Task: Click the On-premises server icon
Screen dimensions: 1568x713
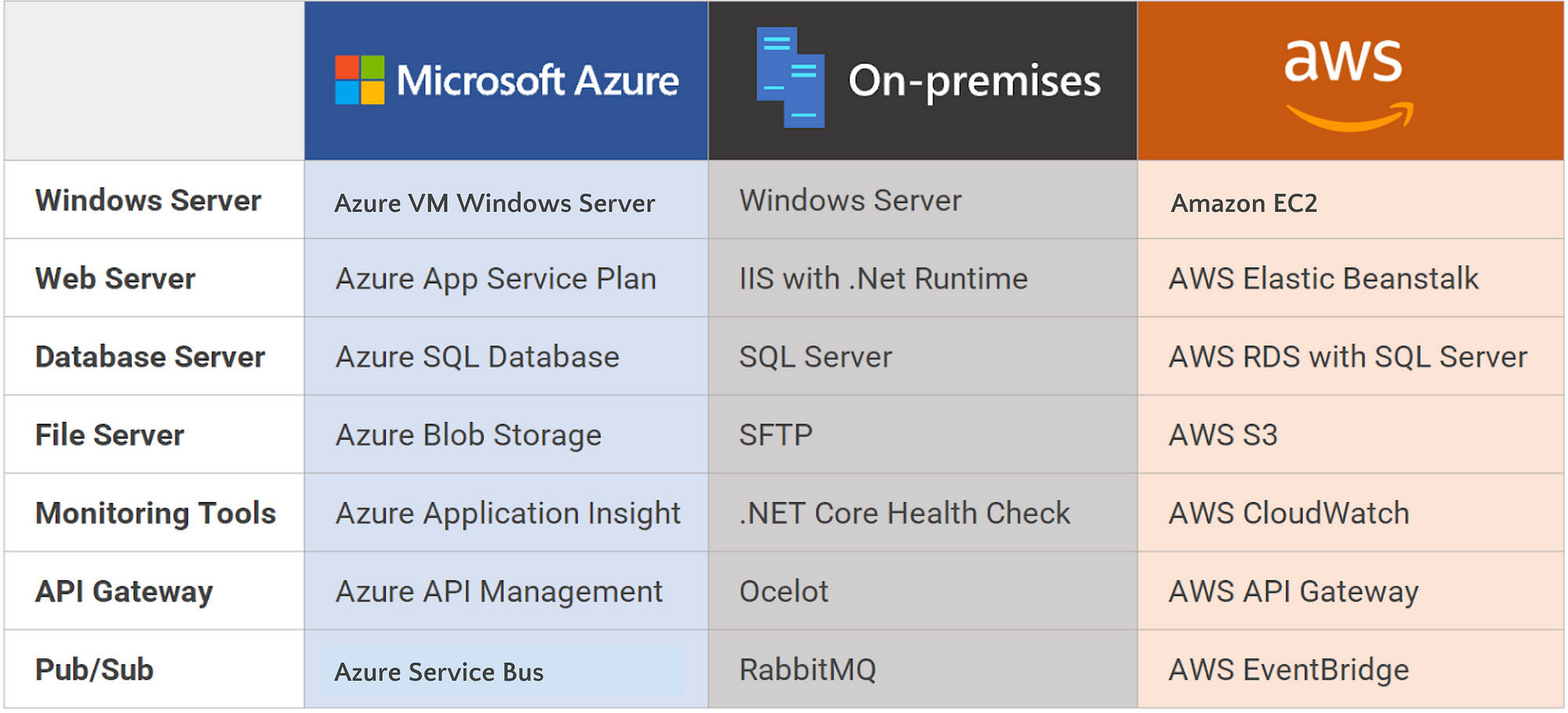Action: (x=790, y=77)
